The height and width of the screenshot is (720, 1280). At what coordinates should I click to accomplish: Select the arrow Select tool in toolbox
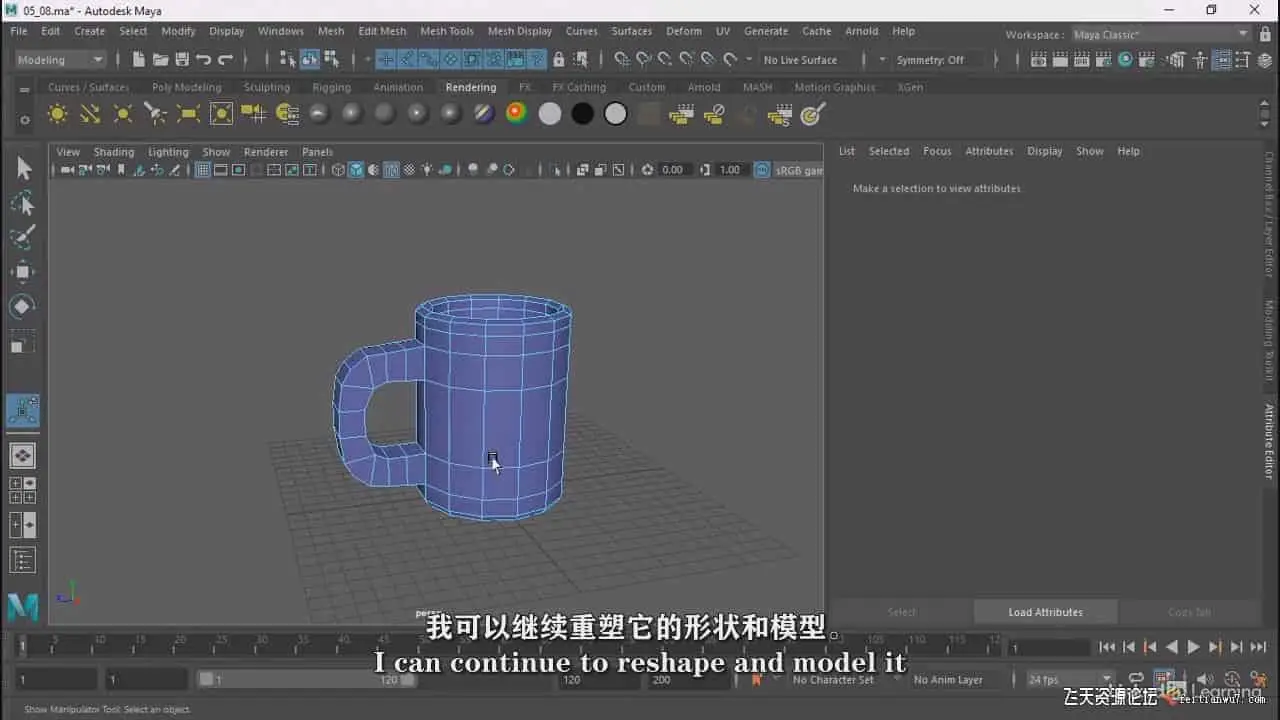click(23, 169)
